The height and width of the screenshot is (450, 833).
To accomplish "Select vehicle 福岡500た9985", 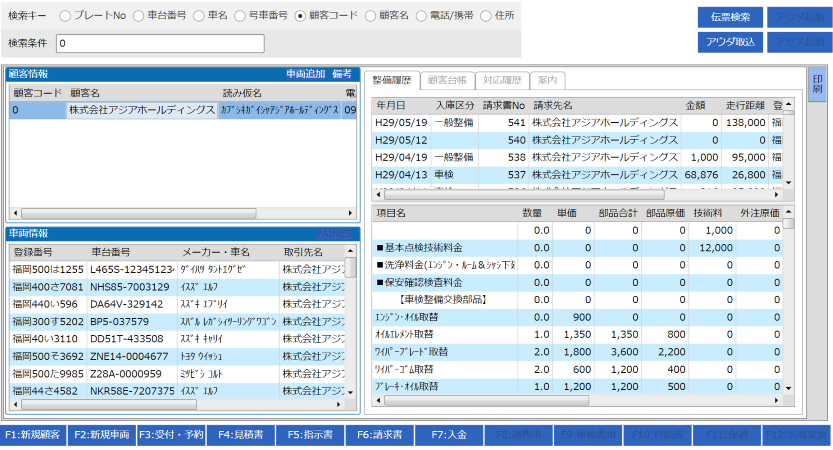I will point(177,373).
